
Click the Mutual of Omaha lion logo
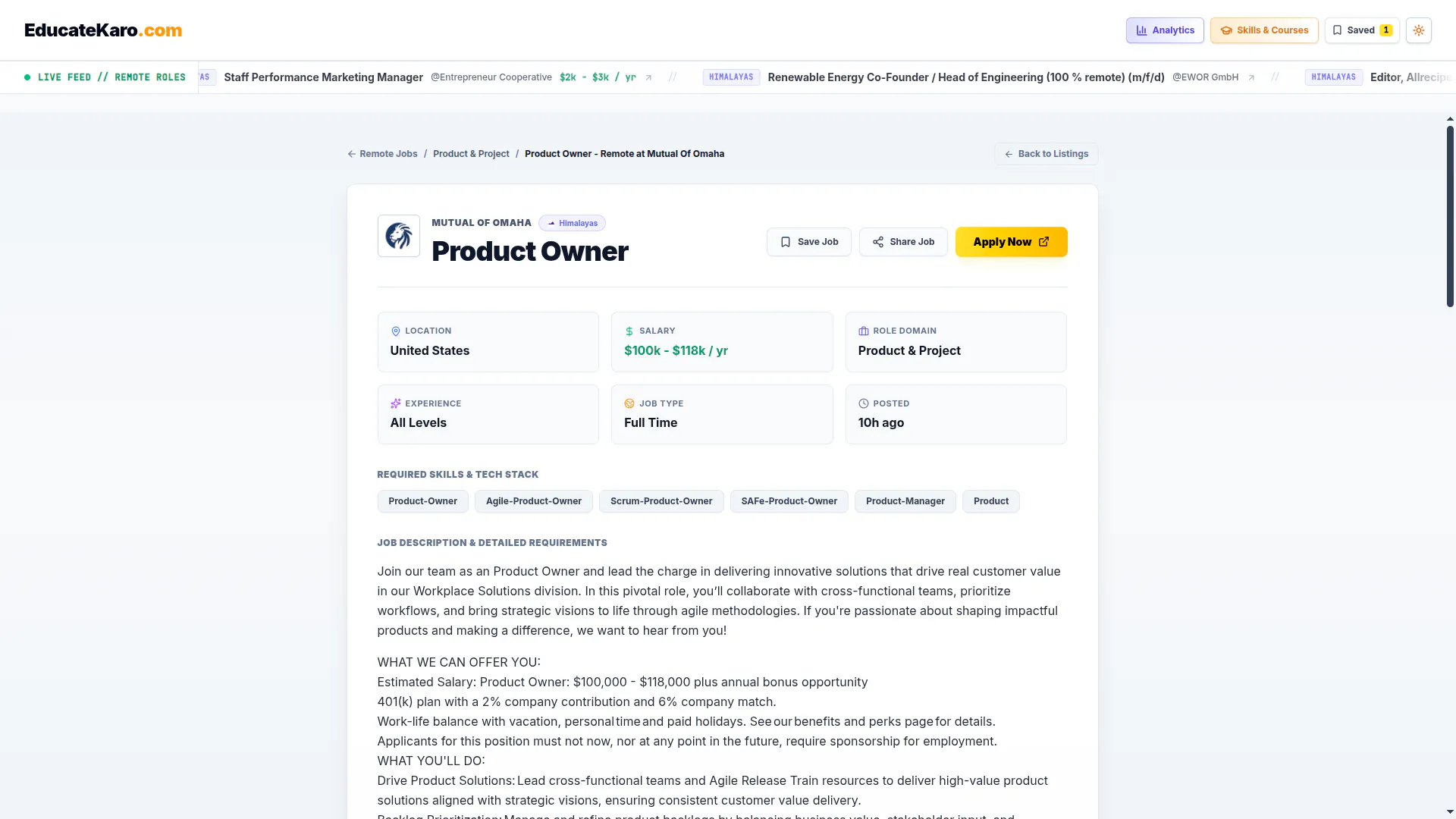click(399, 236)
